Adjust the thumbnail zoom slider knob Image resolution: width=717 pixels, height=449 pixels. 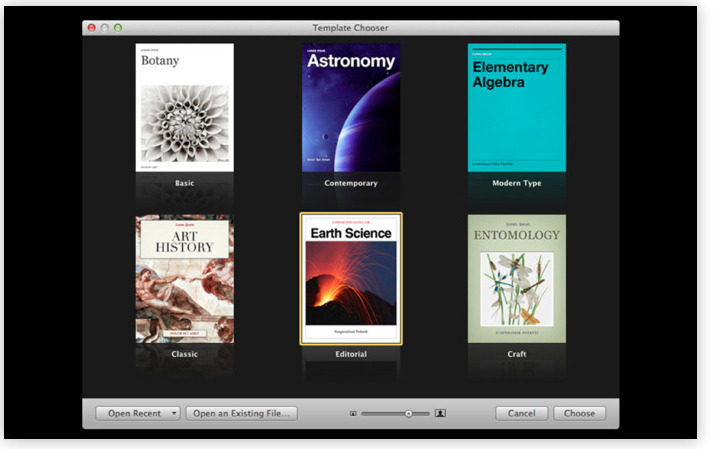pos(408,413)
